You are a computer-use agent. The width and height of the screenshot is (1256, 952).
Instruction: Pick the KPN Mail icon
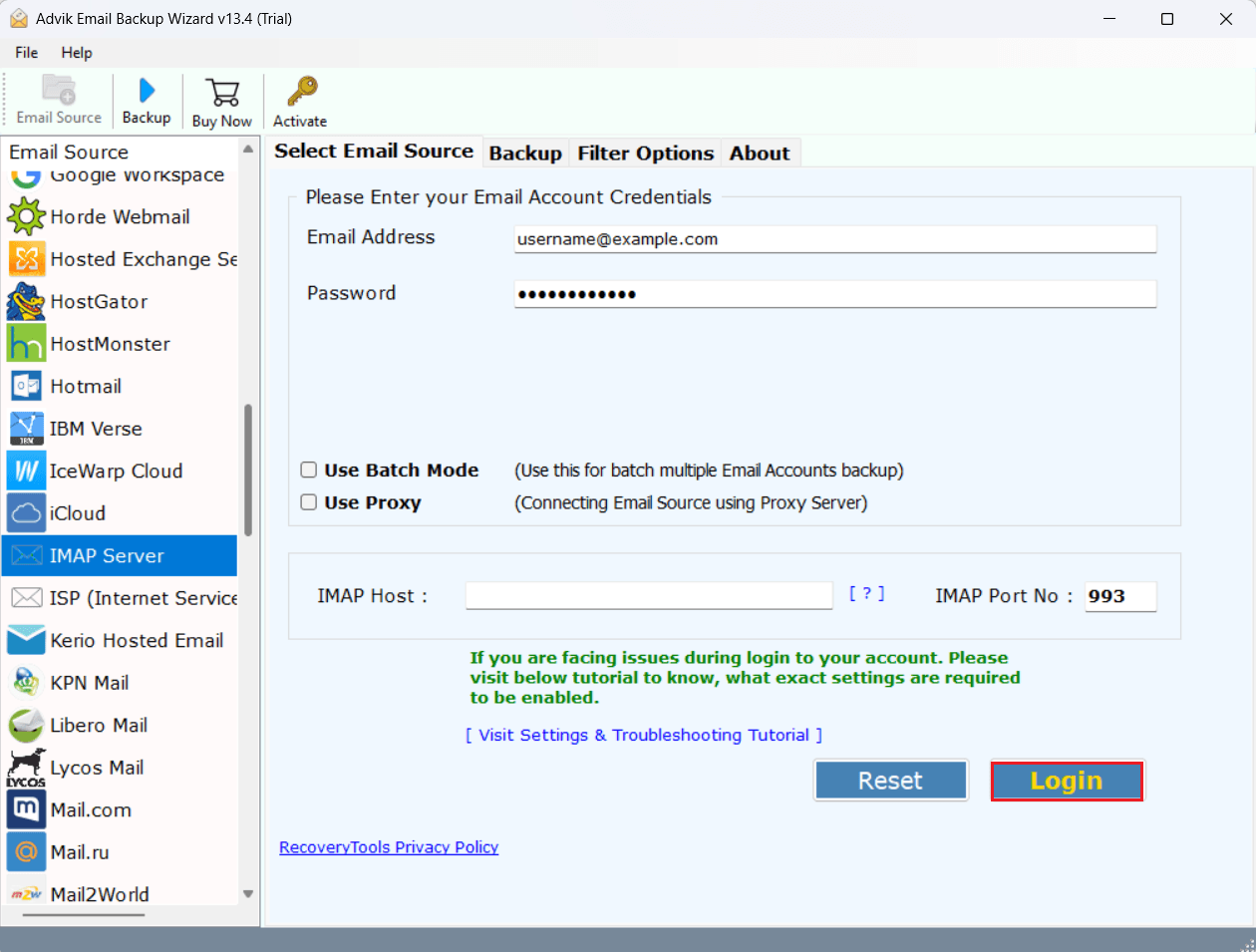(x=26, y=683)
